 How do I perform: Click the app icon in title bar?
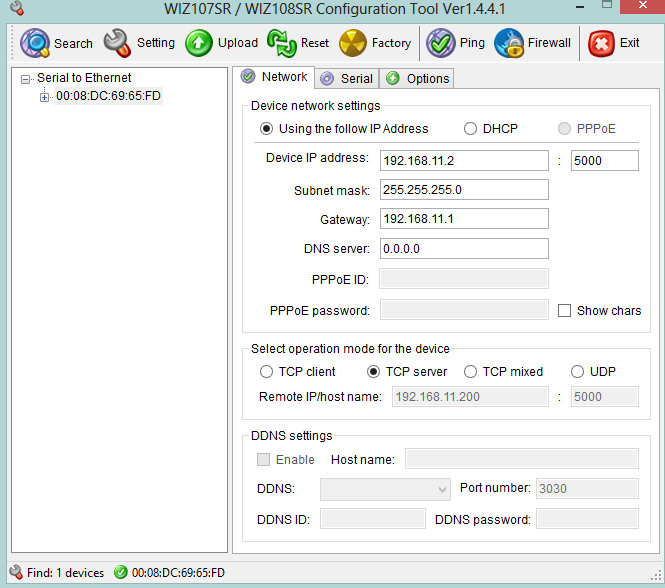pyautogui.click(x=17, y=8)
